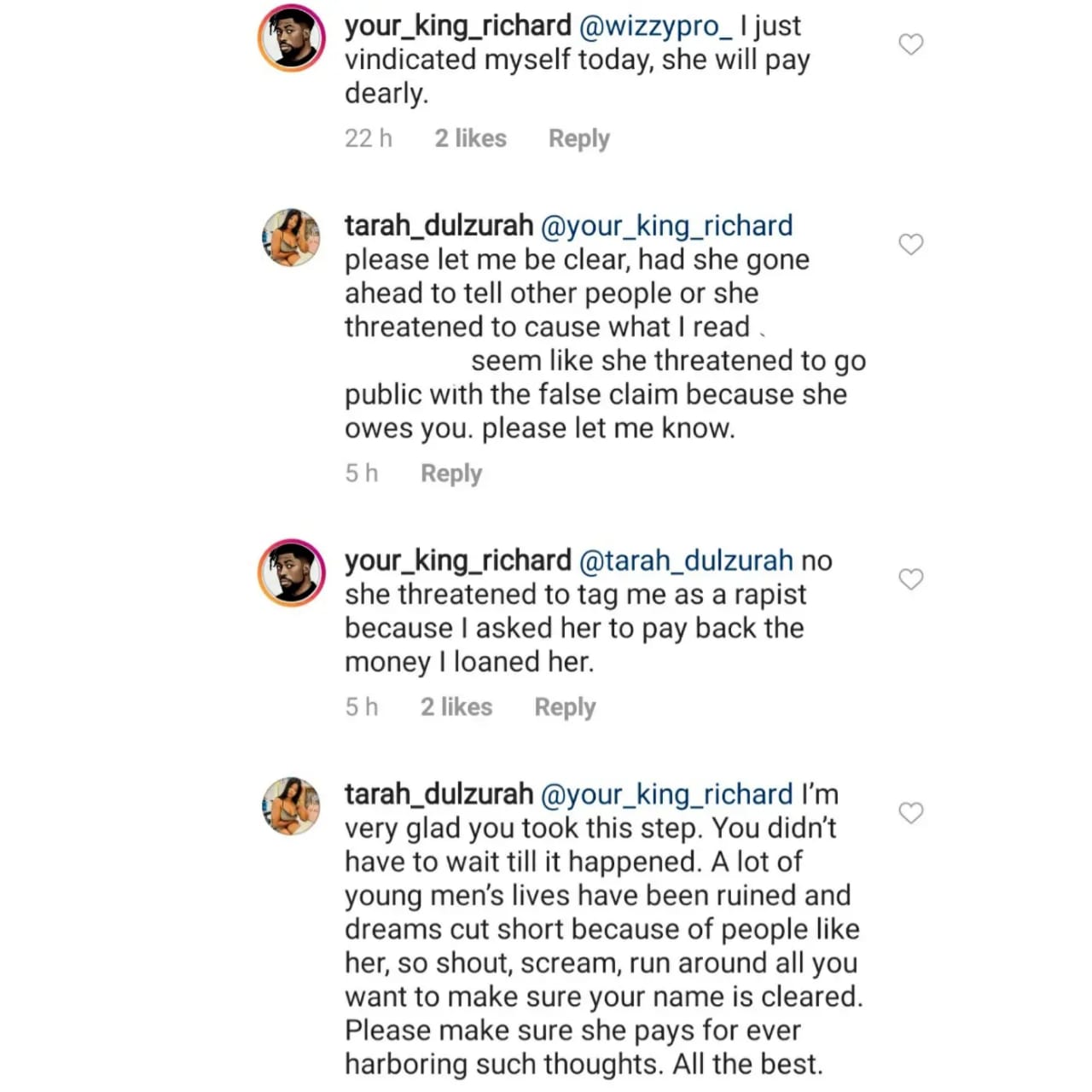Tap your_king_richard's profile picture beside "money I loaned her"
Screen dimensions: 1092x1092
tap(292, 572)
